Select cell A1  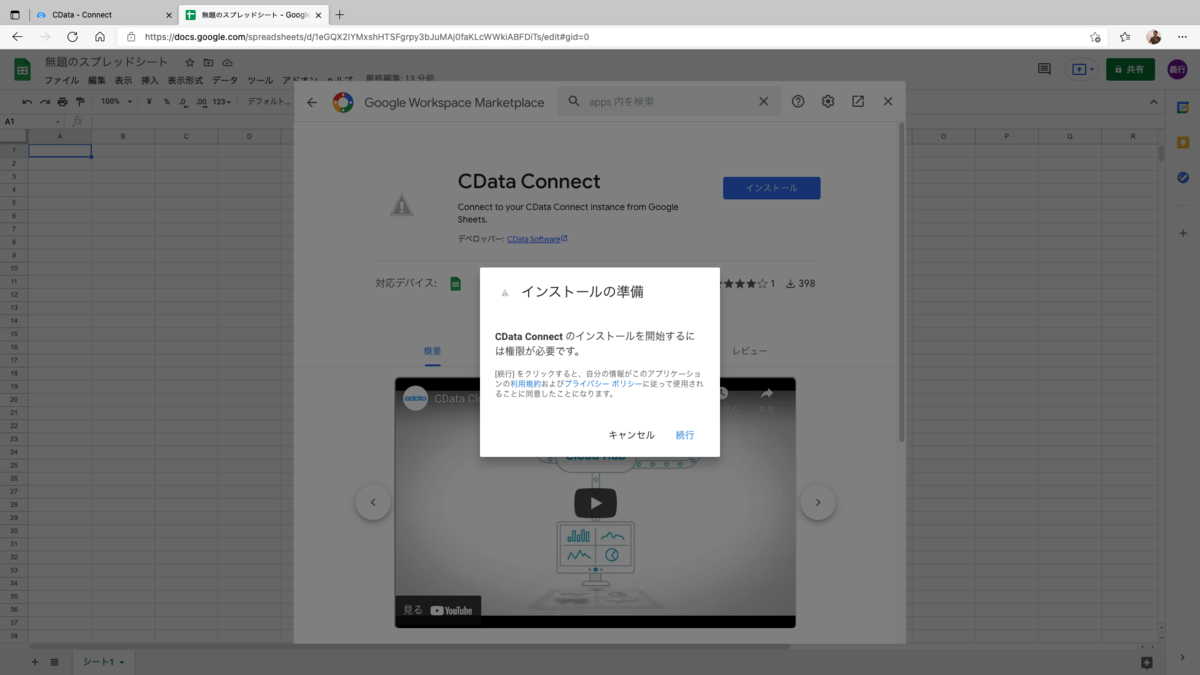60,150
